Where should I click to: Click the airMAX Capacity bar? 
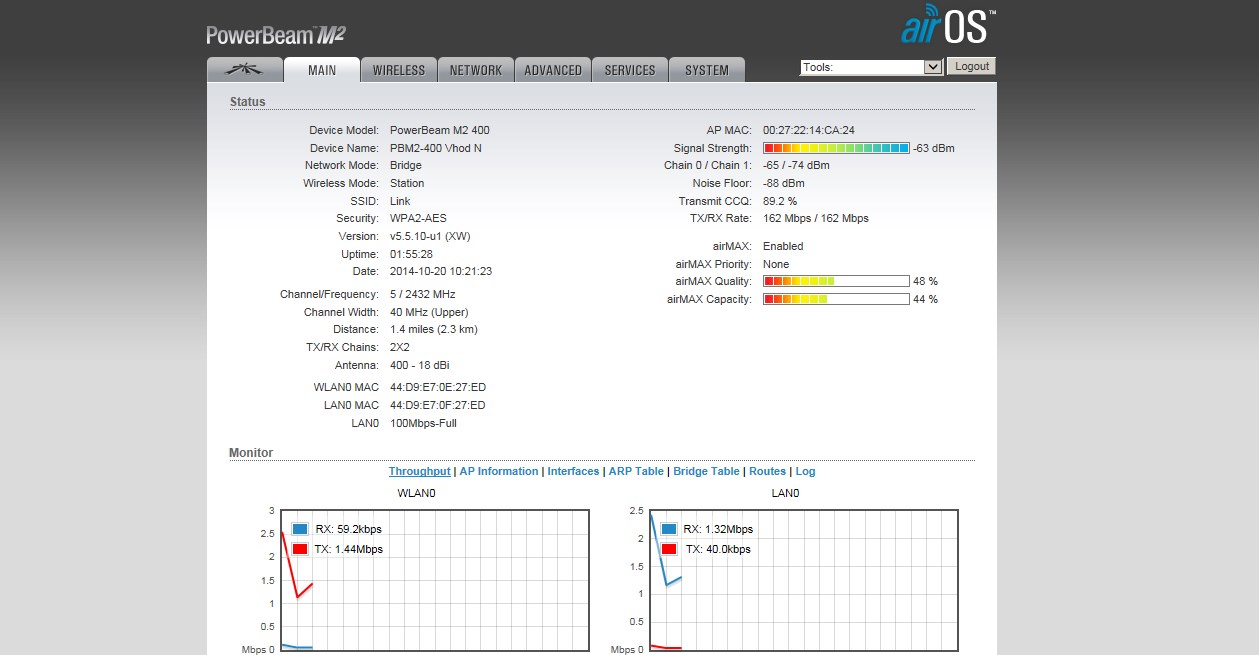(x=836, y=299)
